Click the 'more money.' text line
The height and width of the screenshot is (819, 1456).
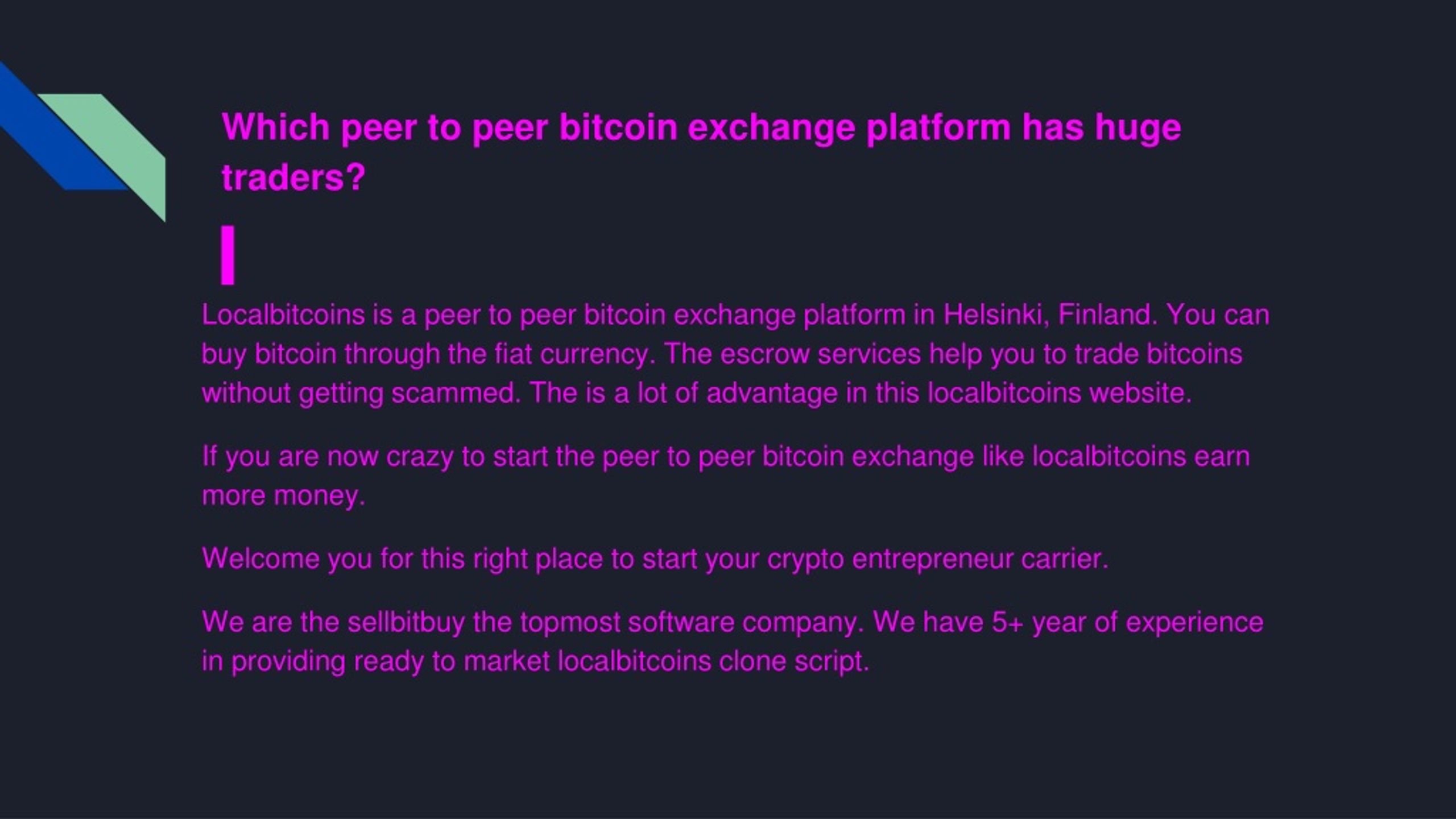283,495
